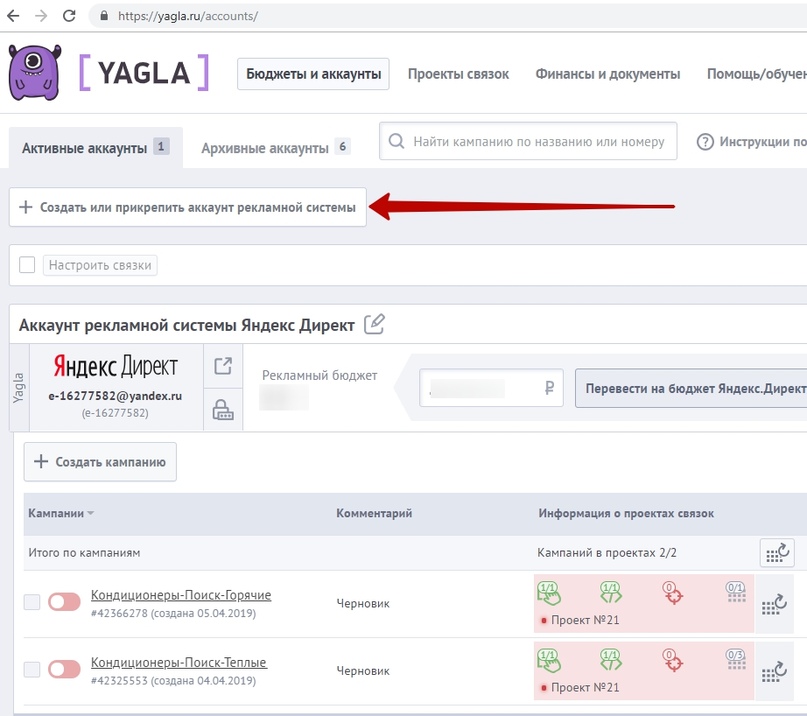Click the YAGLA wordmark logo
This screenshot has height=716, width=807.
144,73
